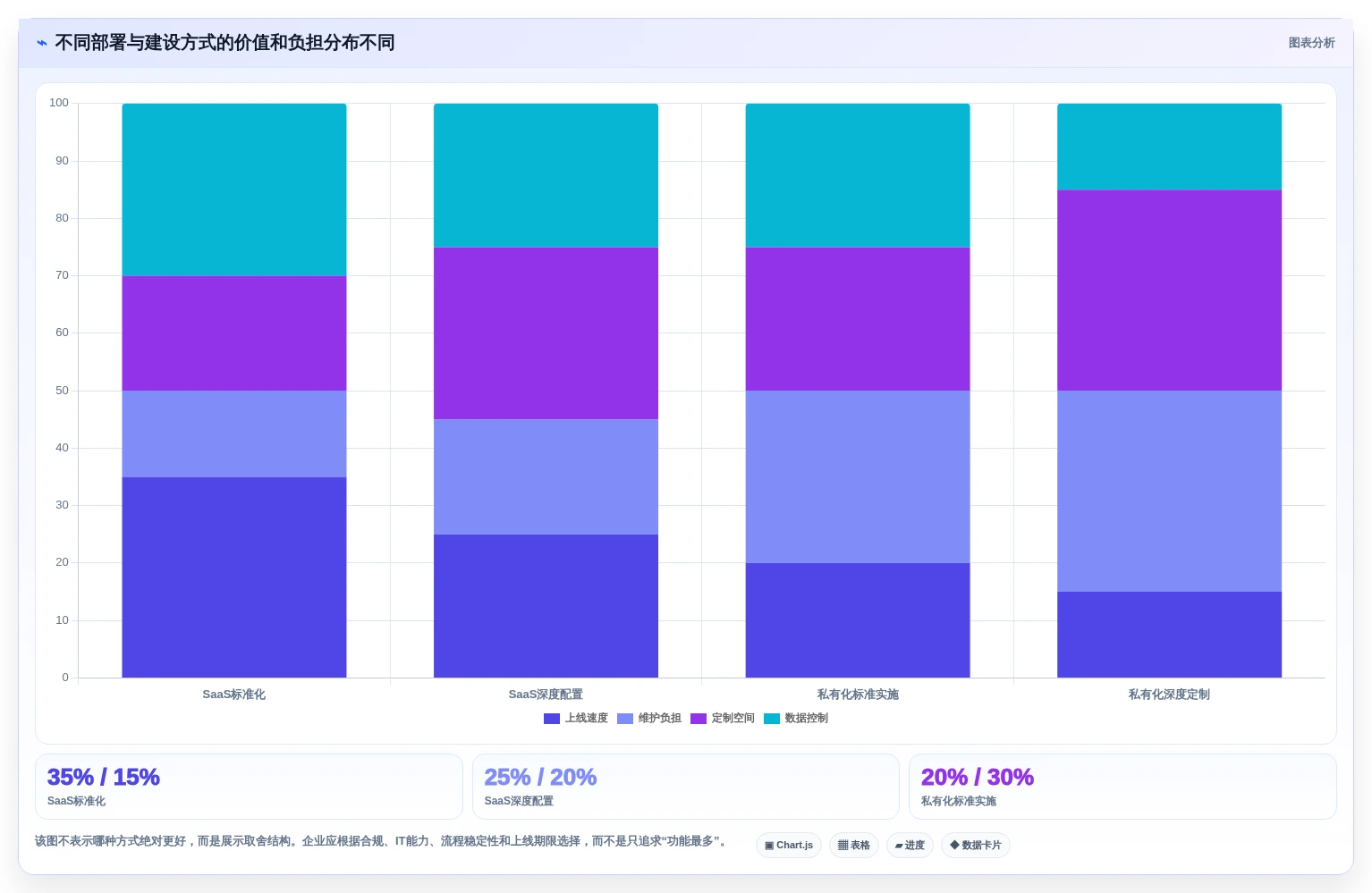Click the y-axis value 50

(x=62, y=391)
